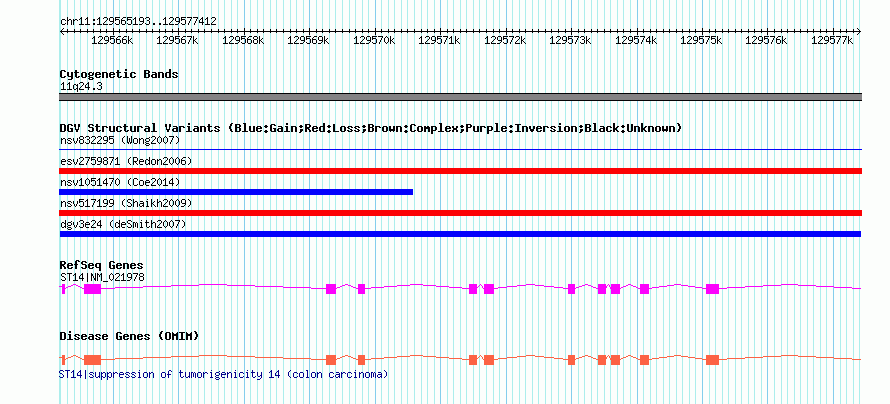890x404 pixels.
Task: Click ruler position 129574k
Action: 636,40
